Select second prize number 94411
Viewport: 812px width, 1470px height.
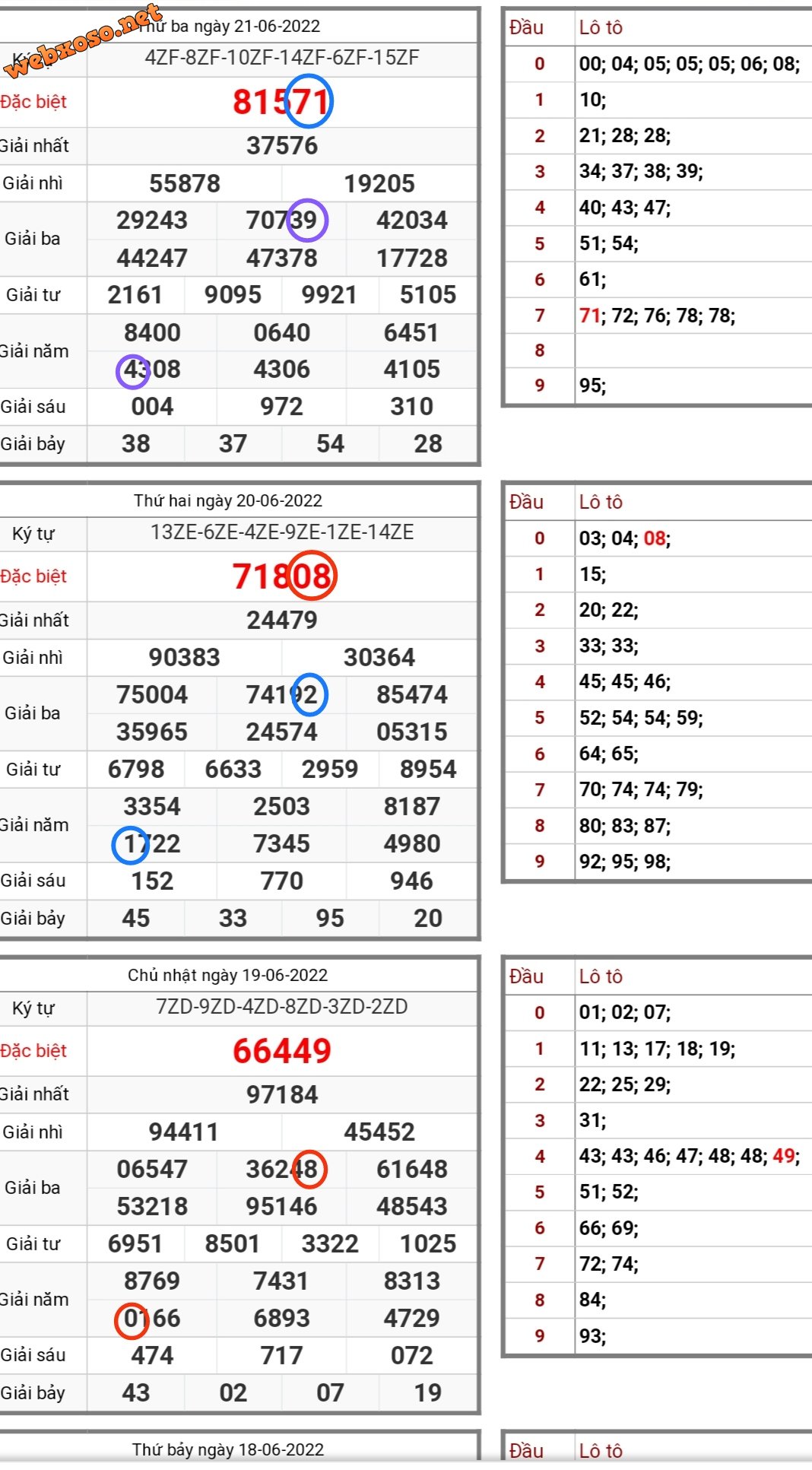(185, 1132)
